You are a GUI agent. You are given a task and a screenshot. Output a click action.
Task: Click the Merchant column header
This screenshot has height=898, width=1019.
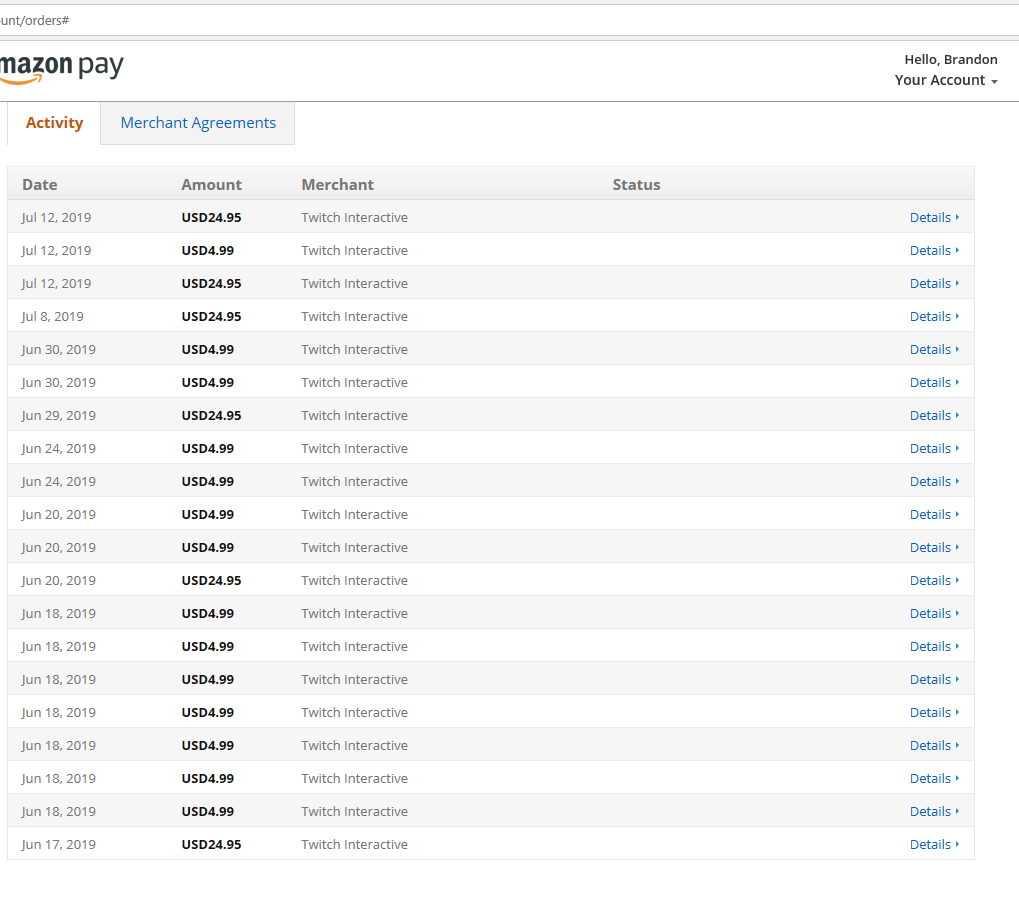[337, 185]
